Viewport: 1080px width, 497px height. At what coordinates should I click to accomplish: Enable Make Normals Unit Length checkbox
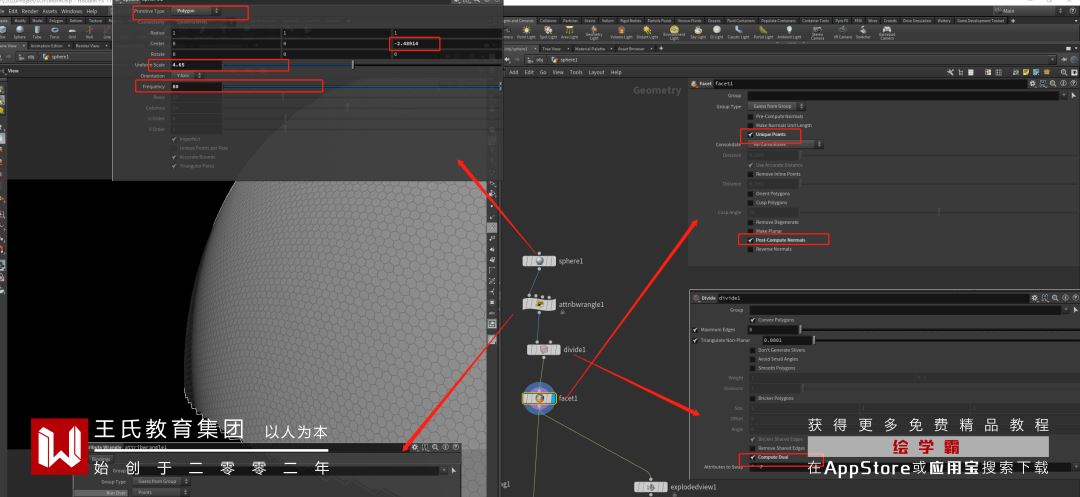pos(751,125)
